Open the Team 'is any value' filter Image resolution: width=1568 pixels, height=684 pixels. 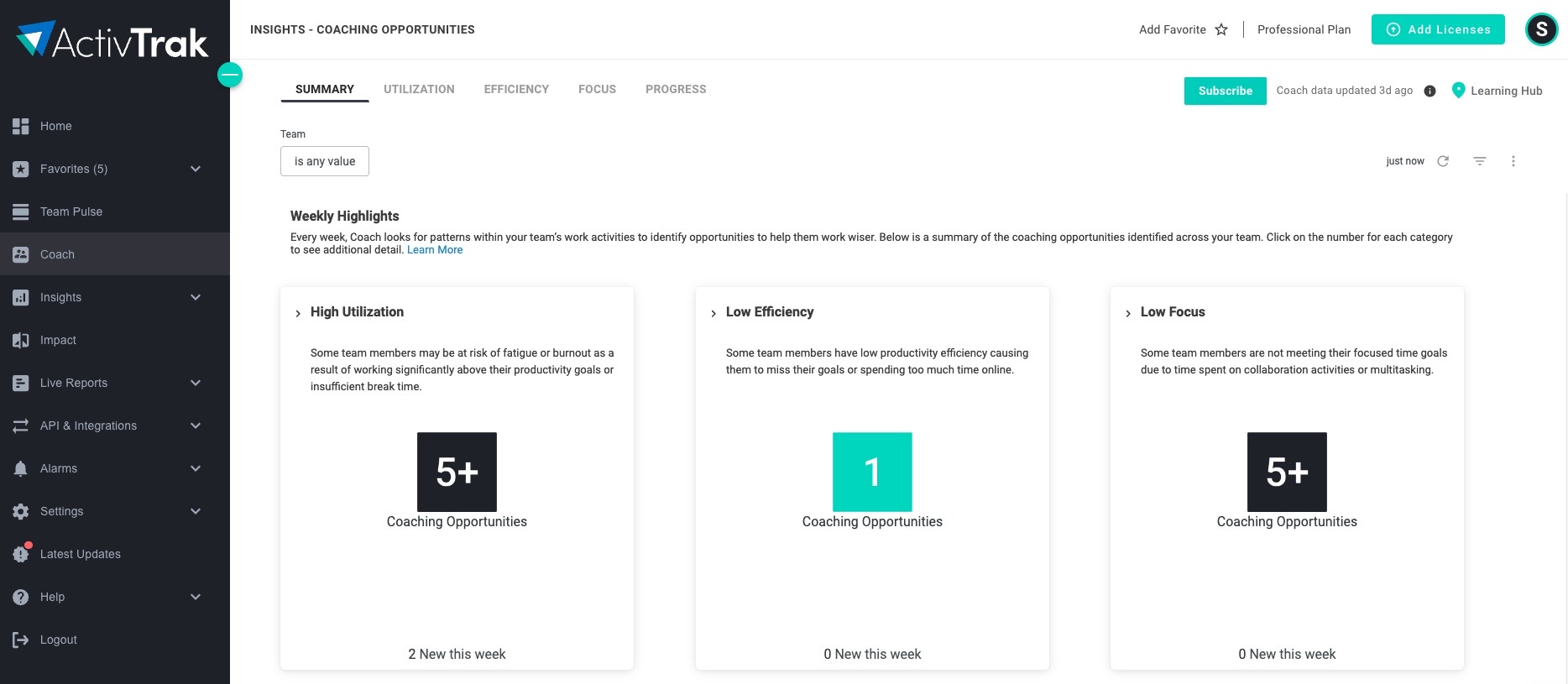tap(325, 161)
